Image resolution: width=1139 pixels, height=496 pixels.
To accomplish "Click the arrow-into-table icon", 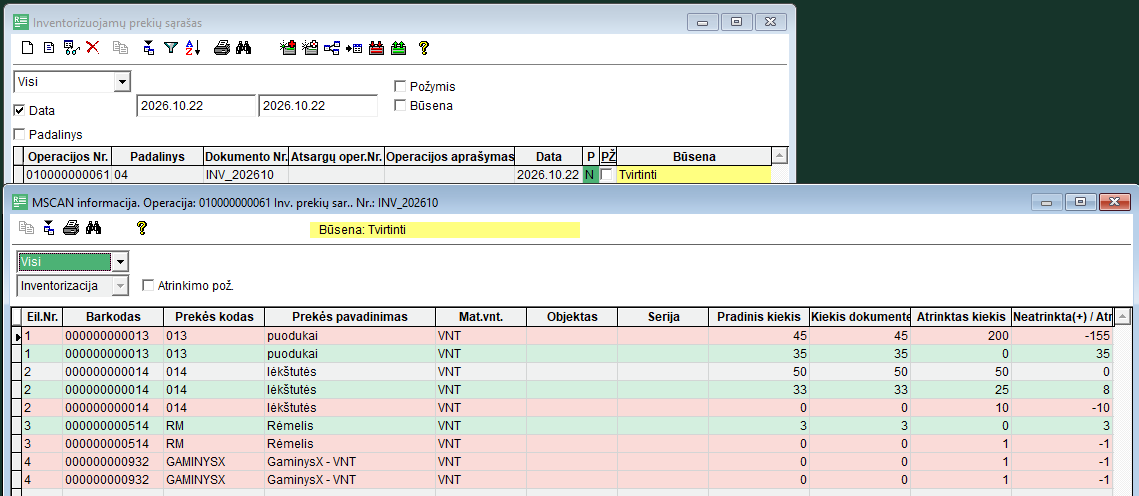I will (354, 48).
